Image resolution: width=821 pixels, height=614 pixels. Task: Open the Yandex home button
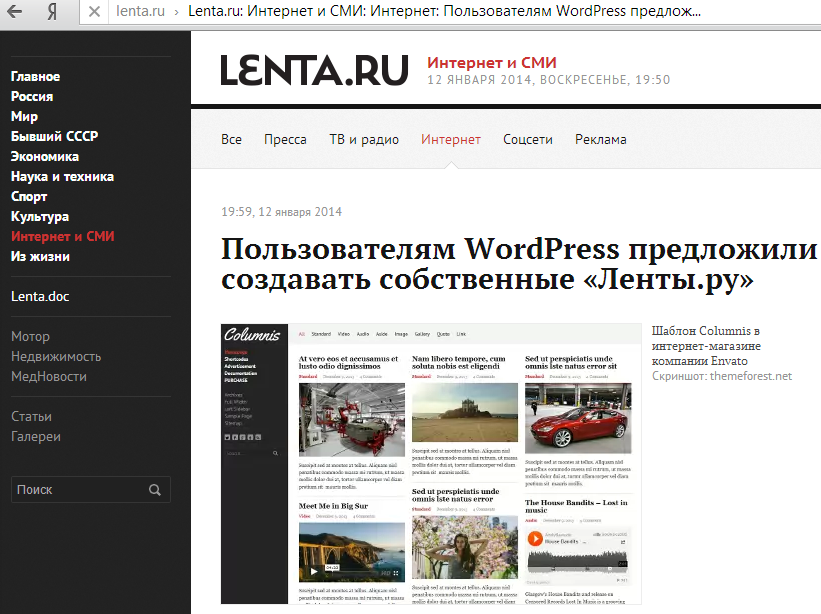point(51,11)
